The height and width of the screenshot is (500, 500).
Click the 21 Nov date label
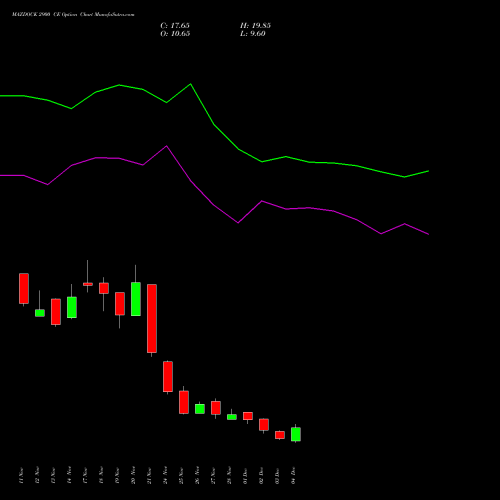coord(149,475)
